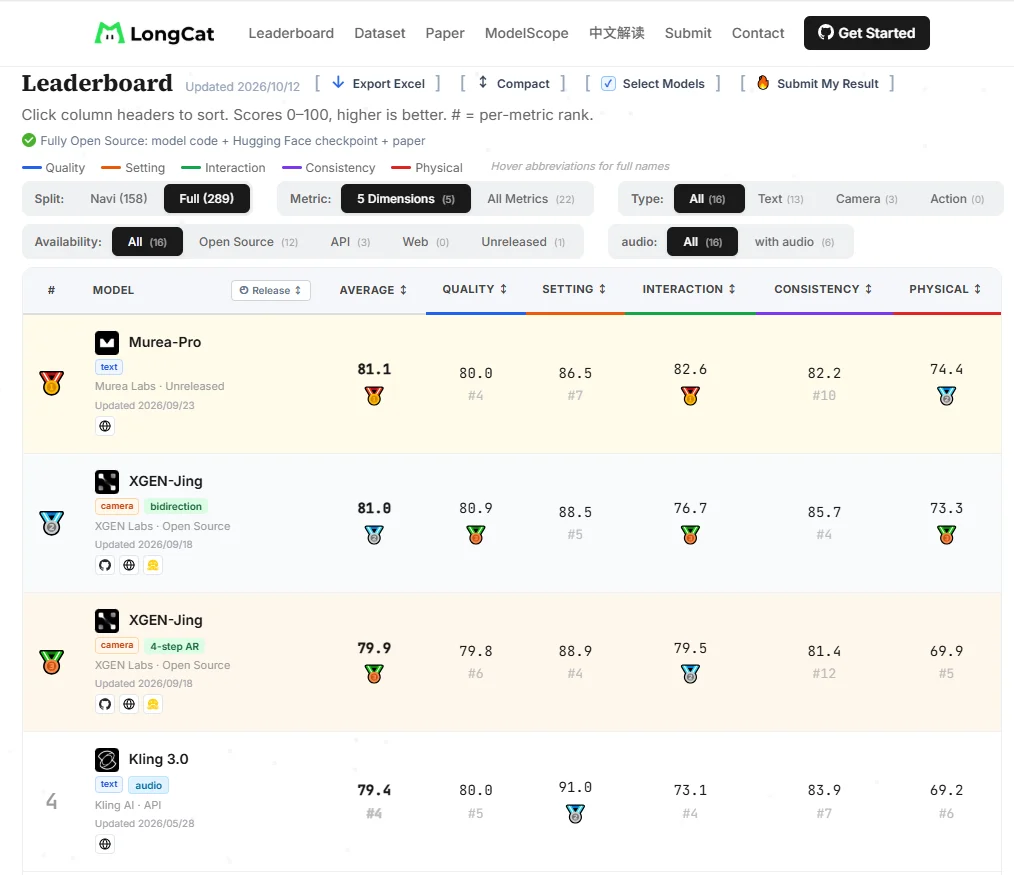Click the Kling 3.0 model logo
This screenshot has width=1014, height=875.
107,760
